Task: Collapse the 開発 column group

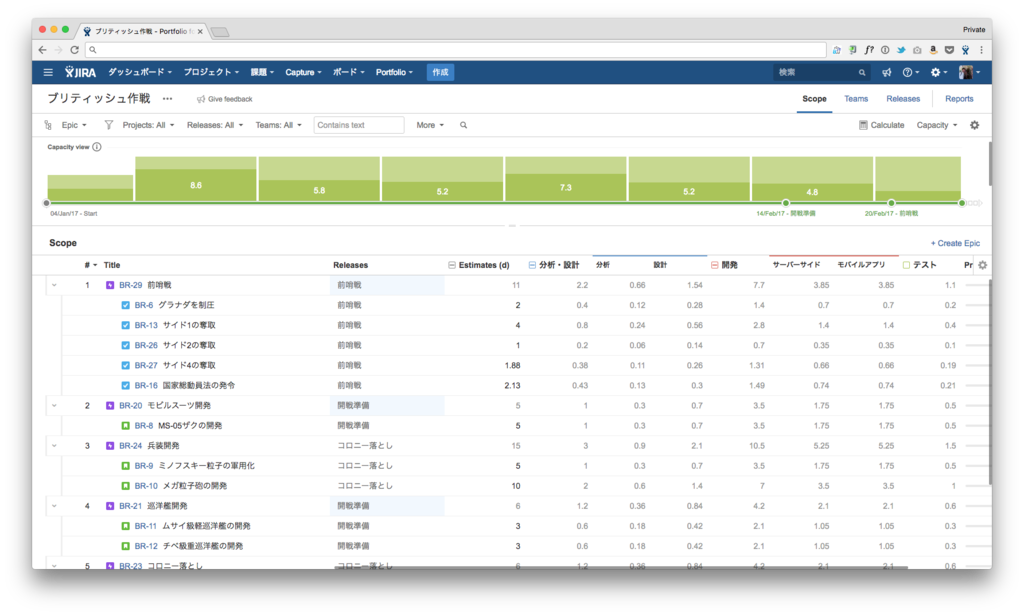Action: click(714, 265)
